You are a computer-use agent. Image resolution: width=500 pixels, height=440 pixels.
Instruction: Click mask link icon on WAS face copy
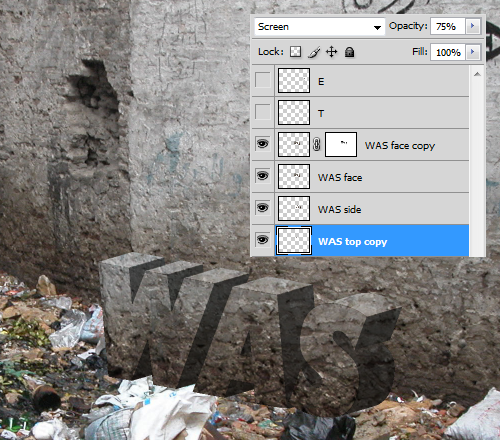click(x=317, y=144)
